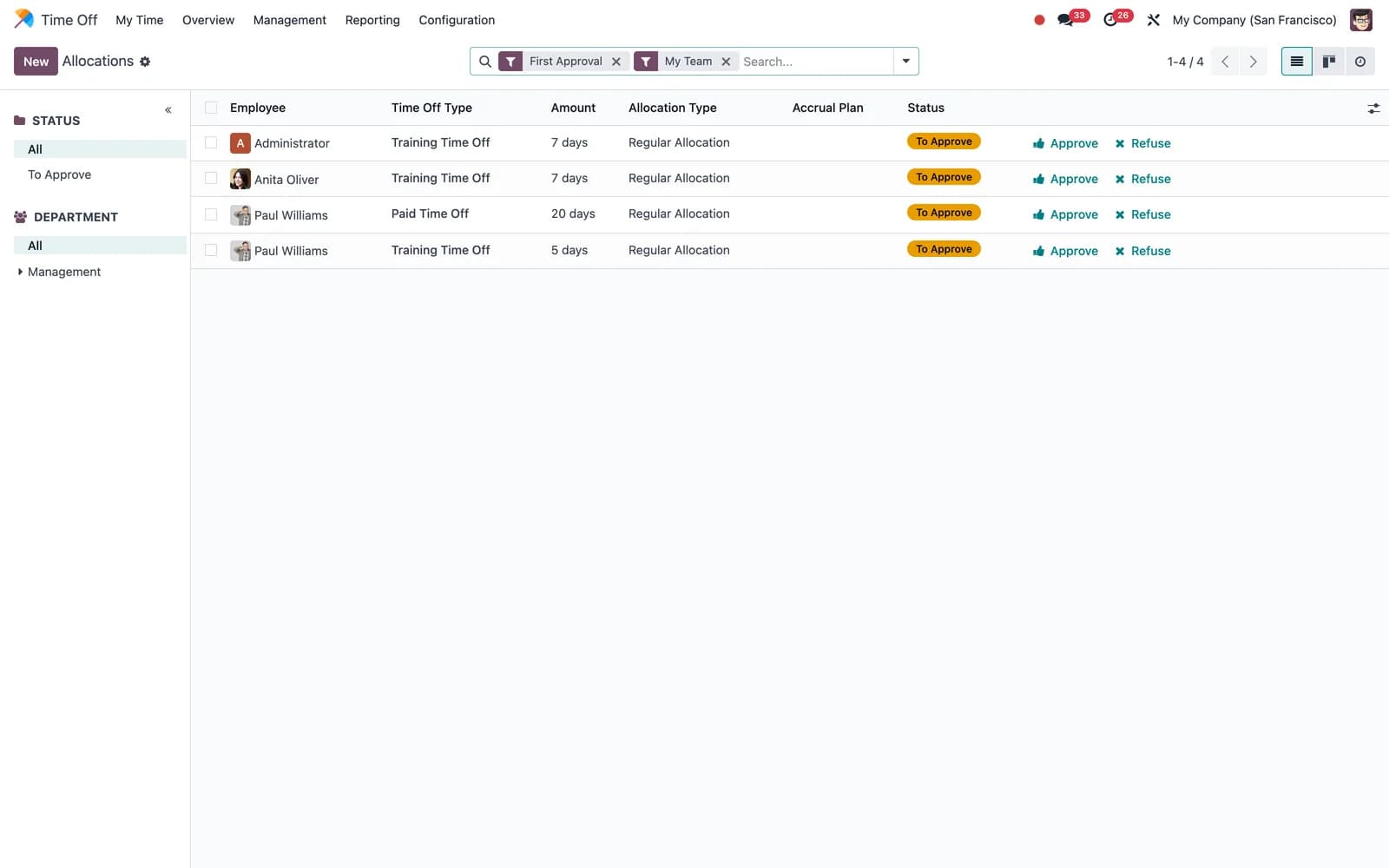Open the Time Off app logo

pyautogui.click(x=24, y=19)
